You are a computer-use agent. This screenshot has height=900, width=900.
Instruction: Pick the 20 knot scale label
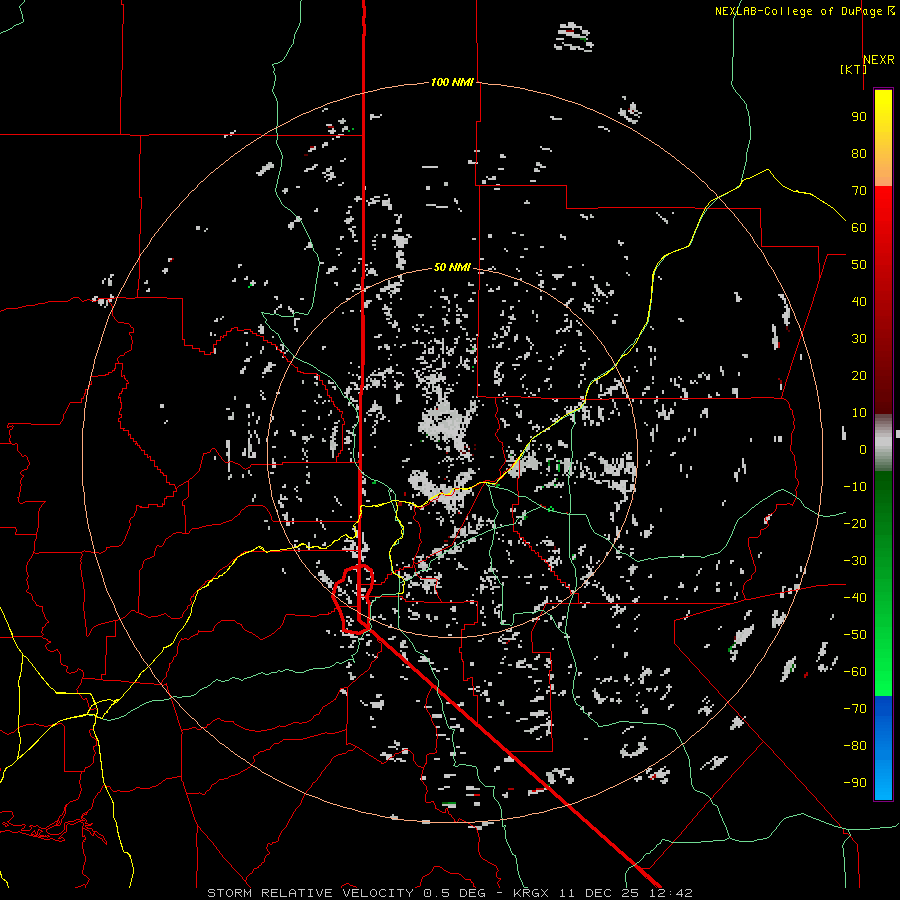tap(859, 375)
